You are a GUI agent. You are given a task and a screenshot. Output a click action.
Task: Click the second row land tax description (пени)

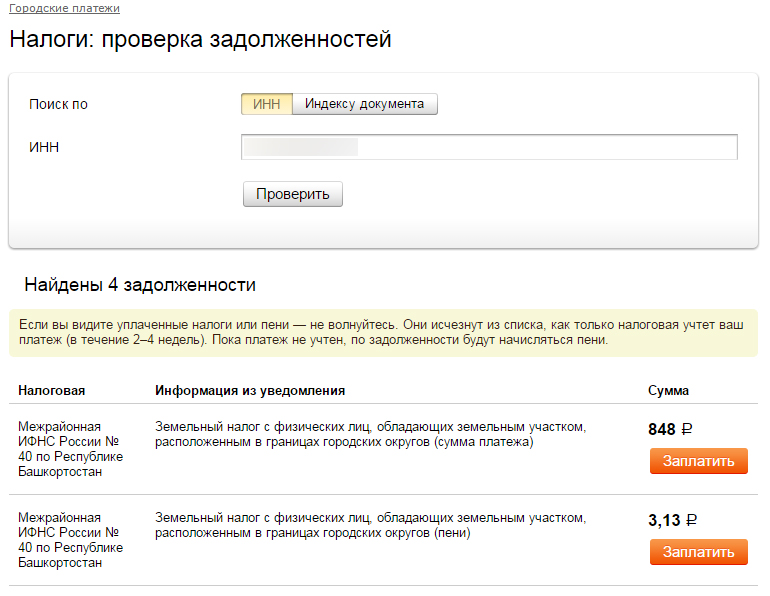coord(371,525)
